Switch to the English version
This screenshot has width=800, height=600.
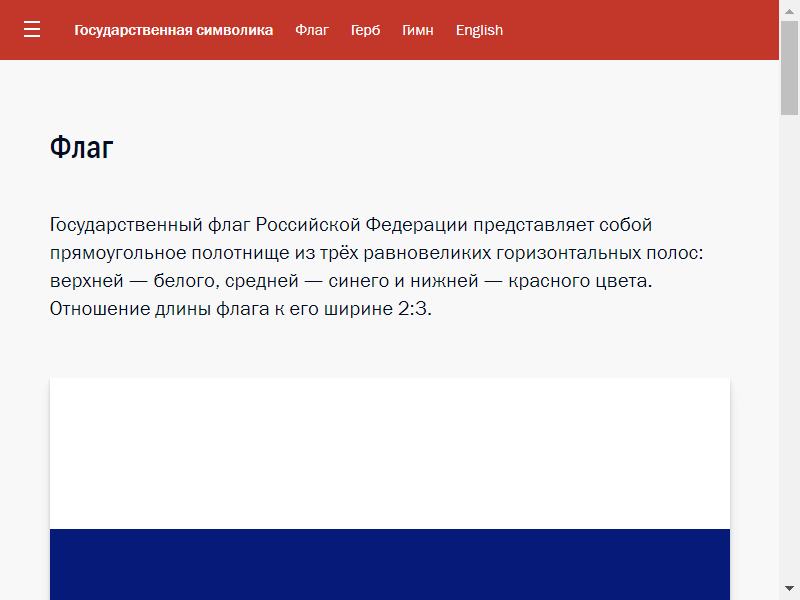(479, 30)
